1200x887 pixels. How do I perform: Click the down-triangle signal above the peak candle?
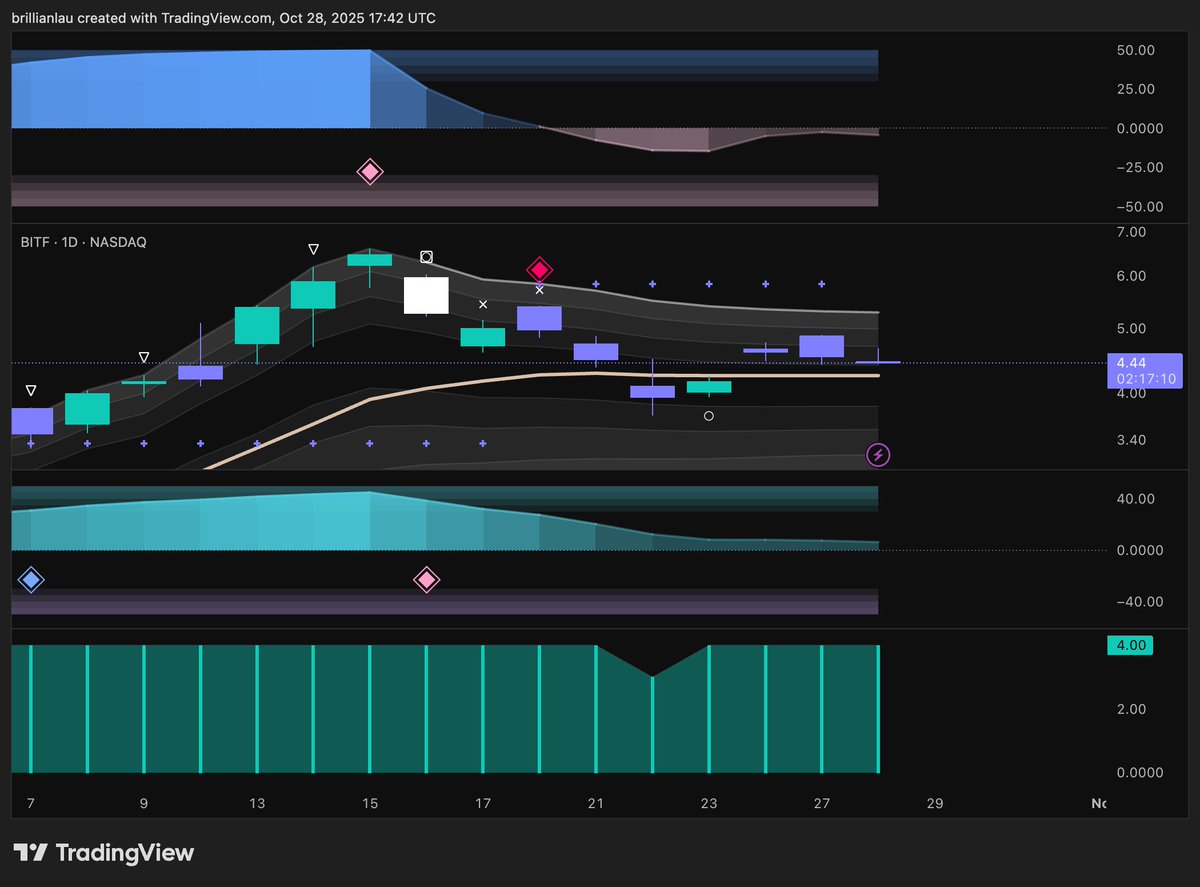pyautogui.click(x=313, y=248)
